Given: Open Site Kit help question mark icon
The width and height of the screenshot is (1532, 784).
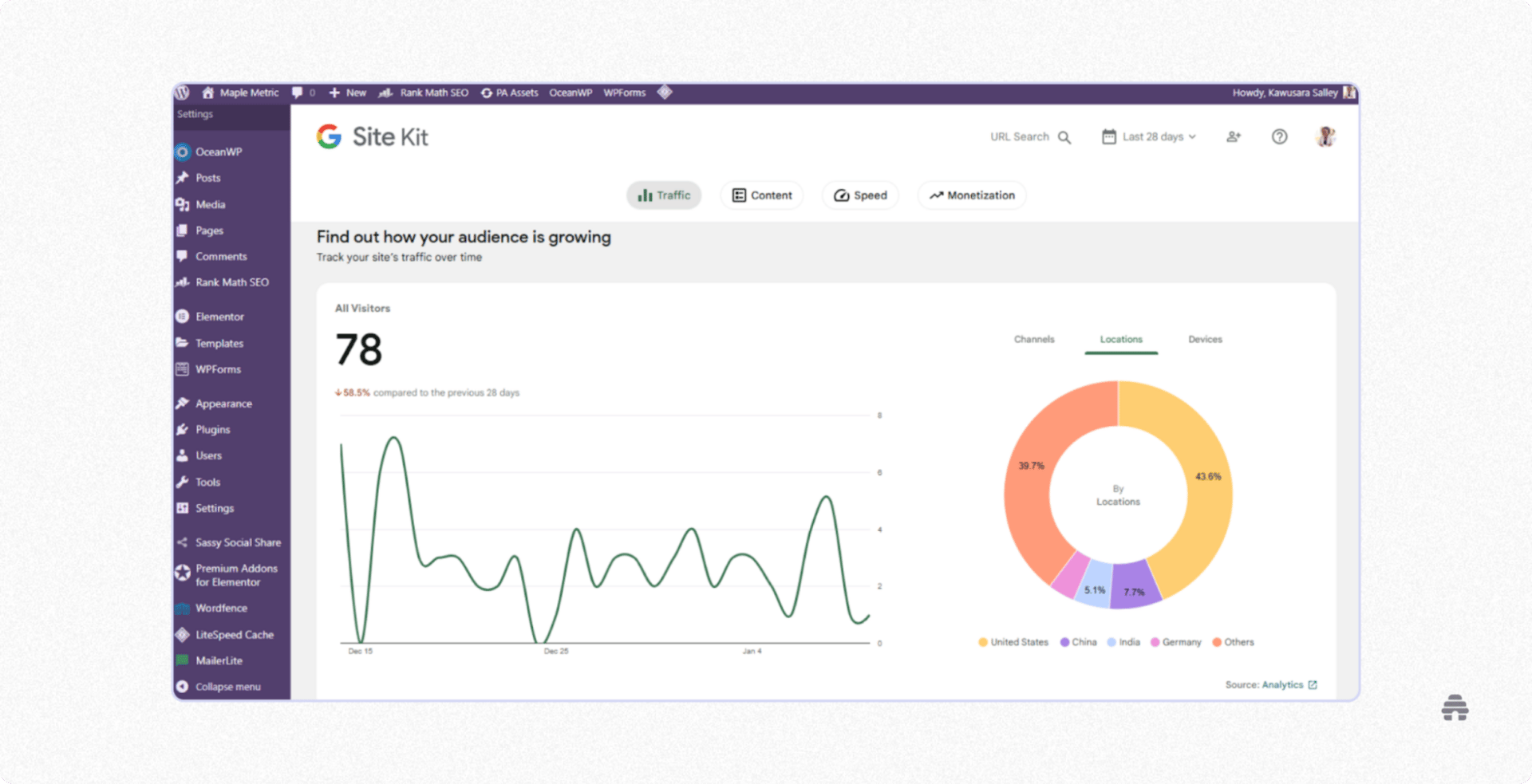Looking at the screenshot, I should [x=1280, y=136].
